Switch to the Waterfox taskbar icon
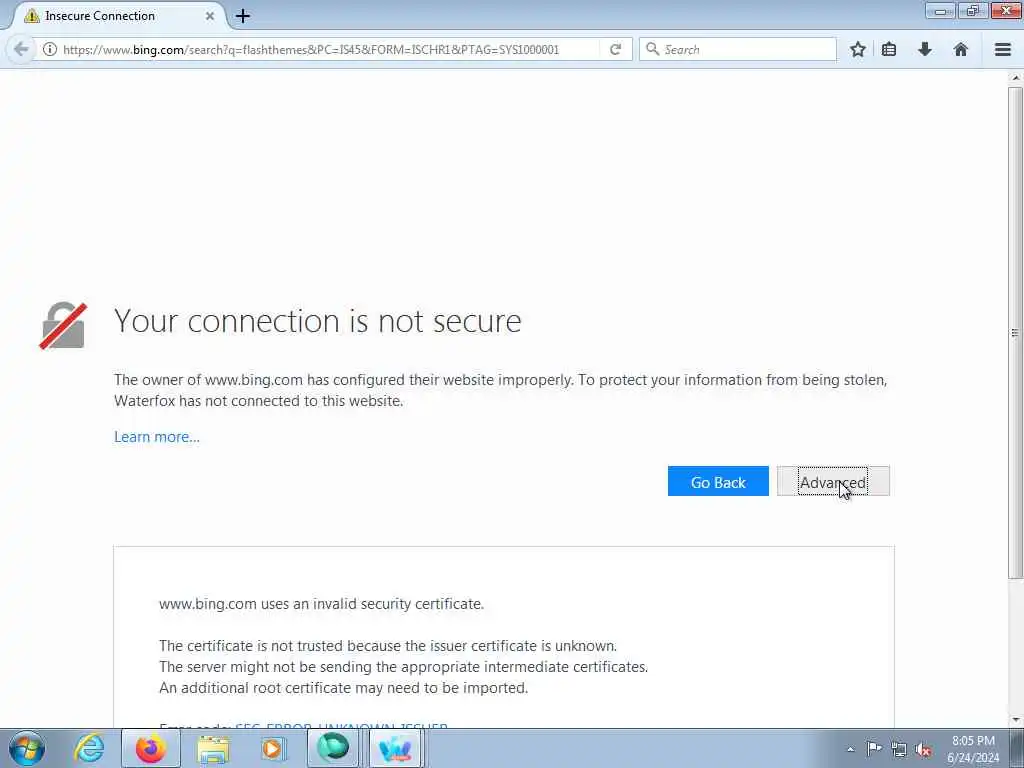Screen dimensions: 1024x768 click(x=333, y=748)
